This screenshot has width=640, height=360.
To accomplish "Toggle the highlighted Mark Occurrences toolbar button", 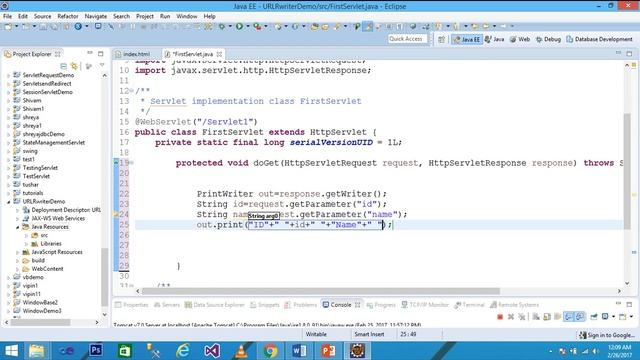I will click(x=368, y=27).
